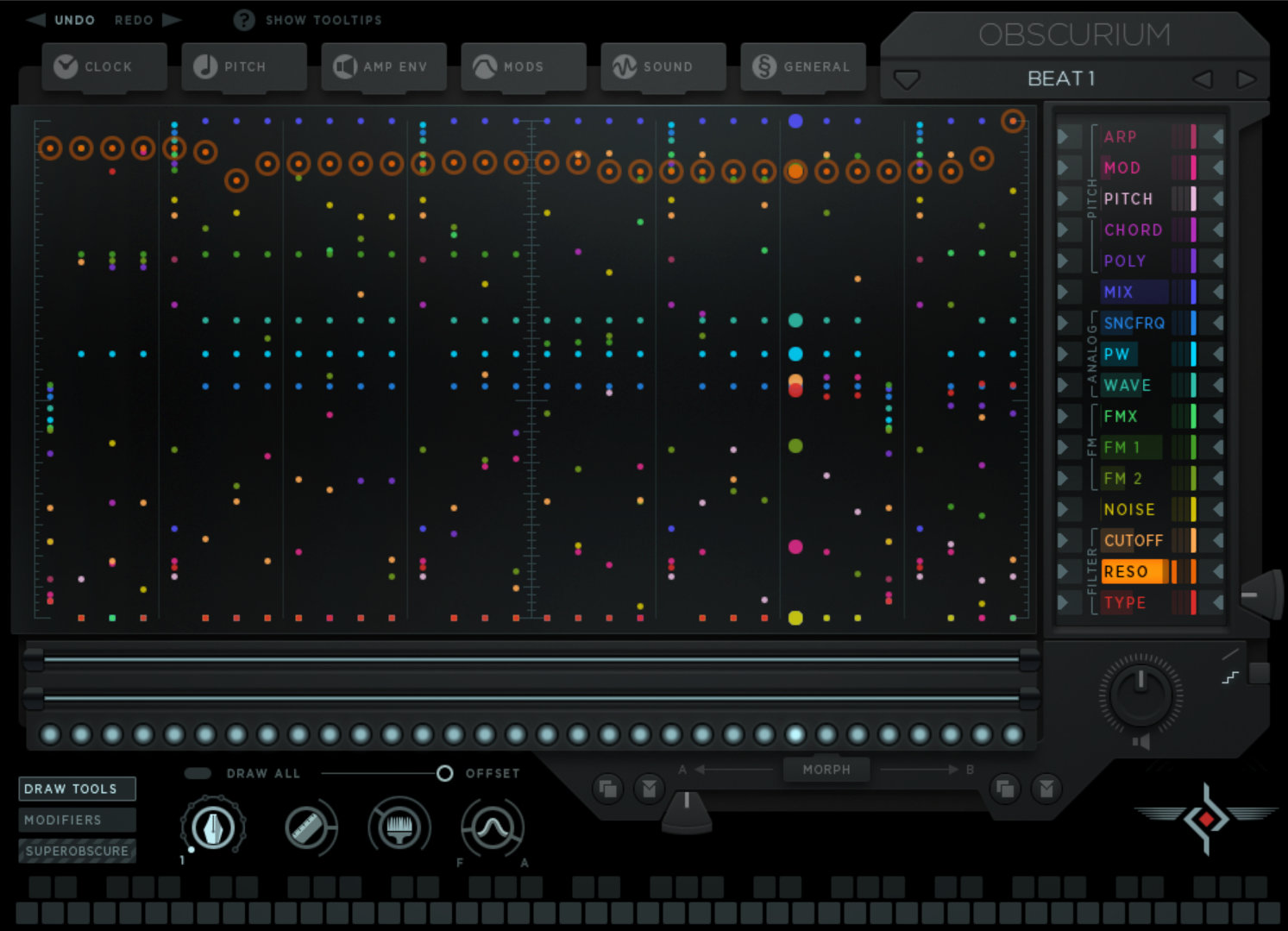
Task: Switch to the next preset arrow
Action: pyautogui.click(x=1246, y=79)
